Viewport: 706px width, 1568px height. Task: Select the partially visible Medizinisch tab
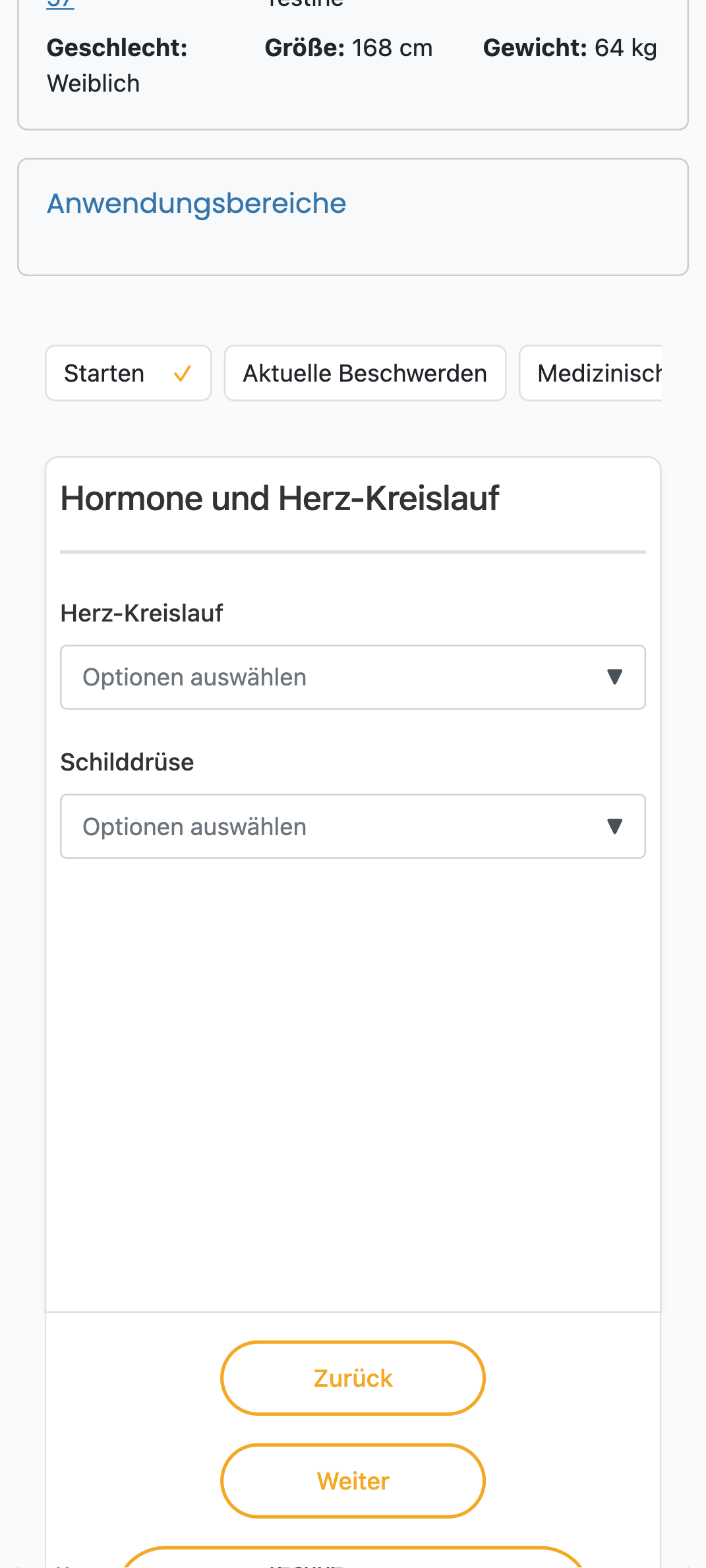591,373
